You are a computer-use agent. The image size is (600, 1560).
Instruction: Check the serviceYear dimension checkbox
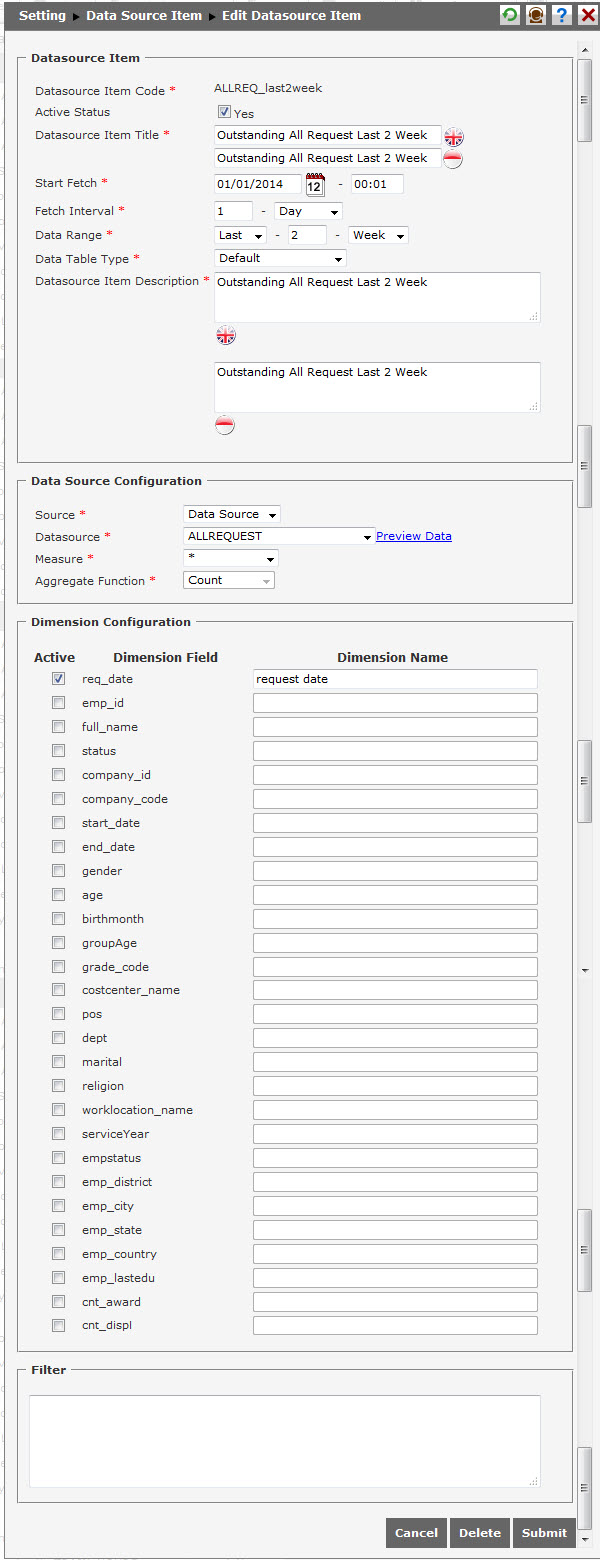(x=58, y=1134)
